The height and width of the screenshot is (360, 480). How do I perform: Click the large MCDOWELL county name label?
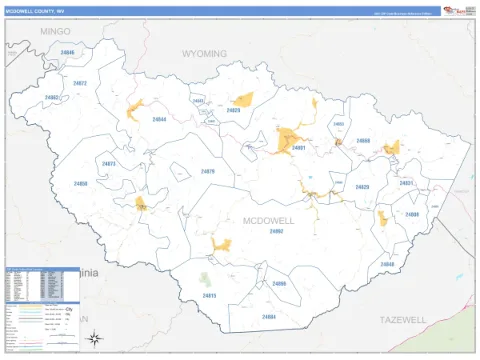click(269, 221)
